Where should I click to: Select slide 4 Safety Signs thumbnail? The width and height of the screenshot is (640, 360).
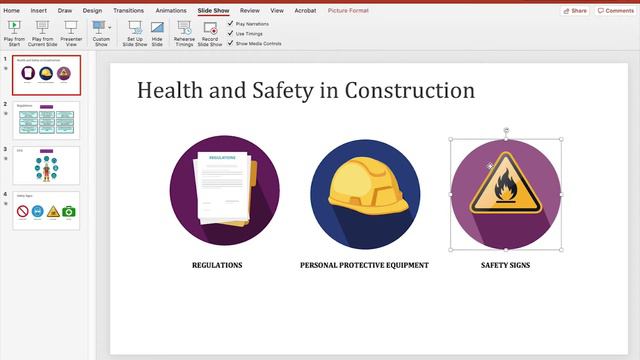click(46, 211)
